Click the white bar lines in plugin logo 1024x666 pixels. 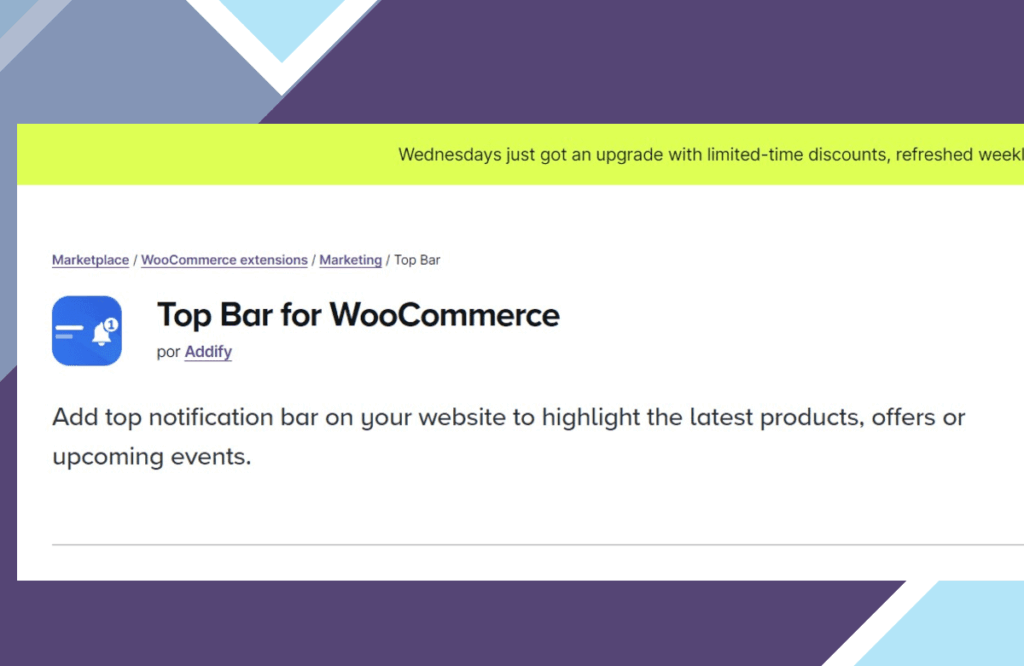coord(70,330)
